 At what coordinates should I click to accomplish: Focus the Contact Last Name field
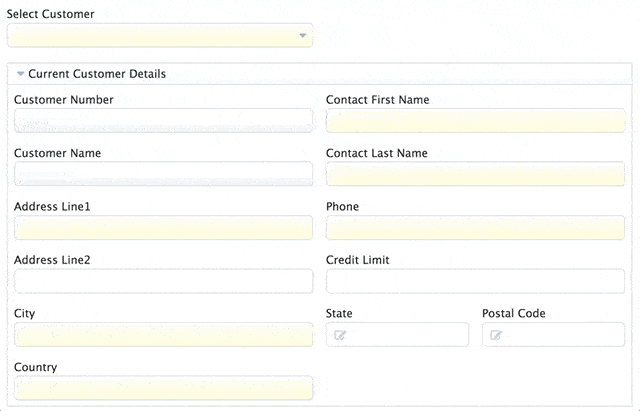475,174
